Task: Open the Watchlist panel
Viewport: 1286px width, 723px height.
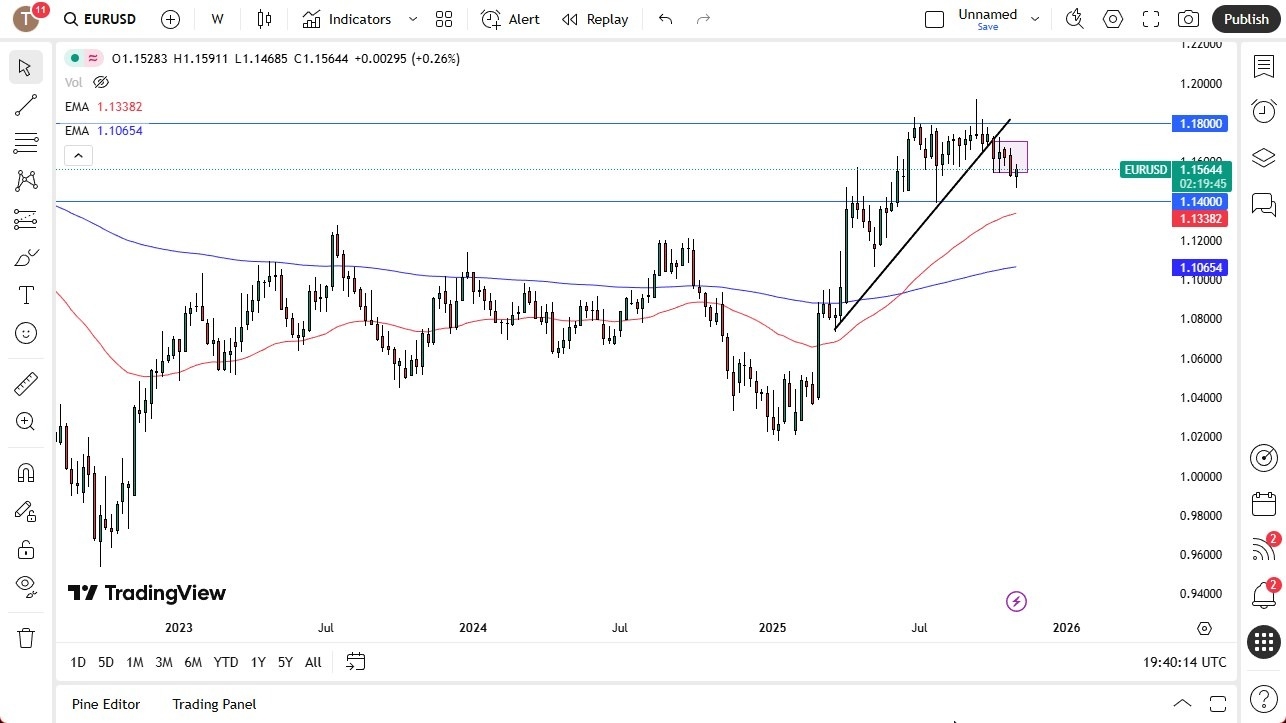Action: click(x=1263, y=65)
